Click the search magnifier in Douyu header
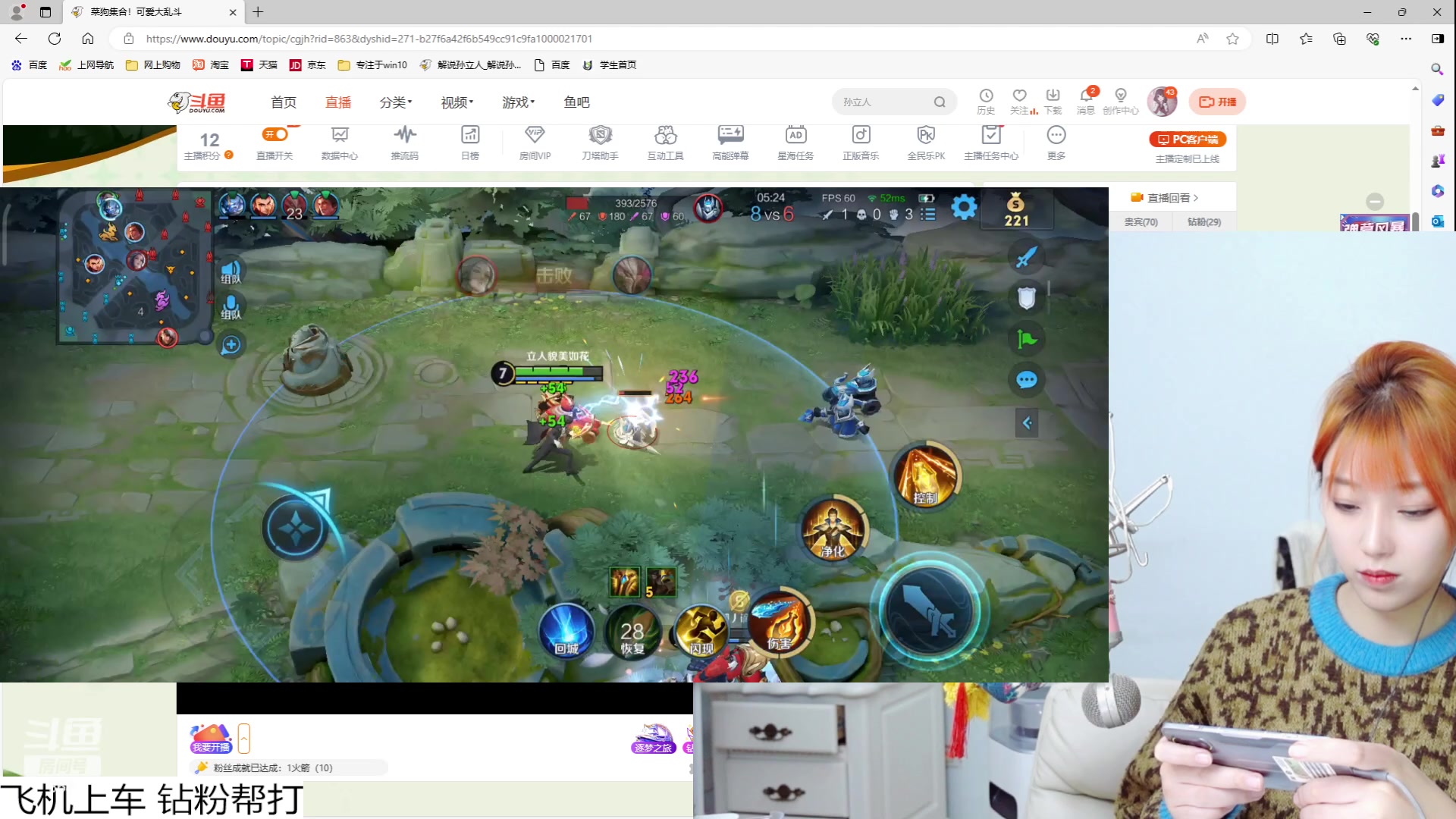Screen dimensions: 1456x819 [x=940, y=102]
